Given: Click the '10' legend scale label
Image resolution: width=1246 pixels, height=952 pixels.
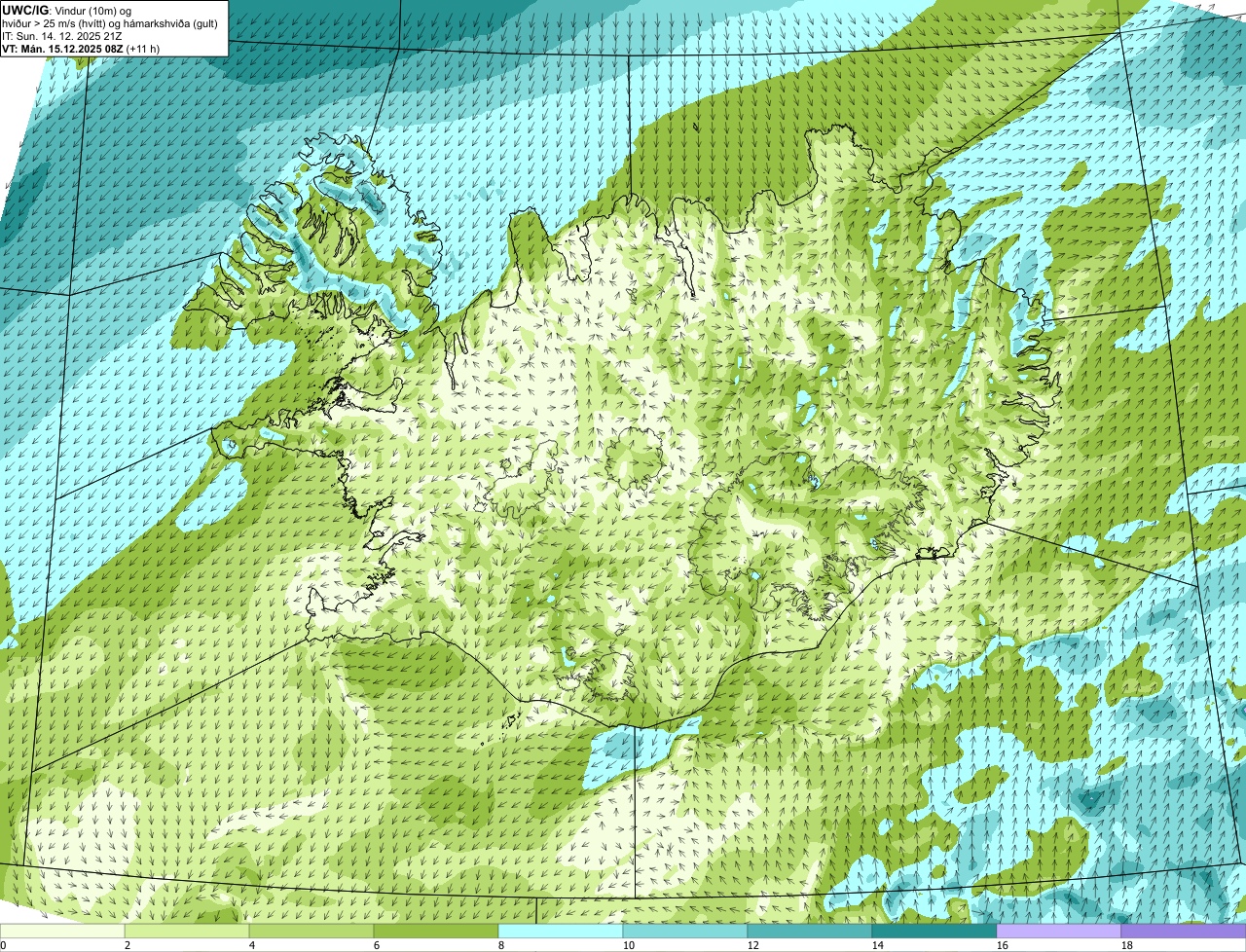Looking at the screenshot, I should coord(629,945).
